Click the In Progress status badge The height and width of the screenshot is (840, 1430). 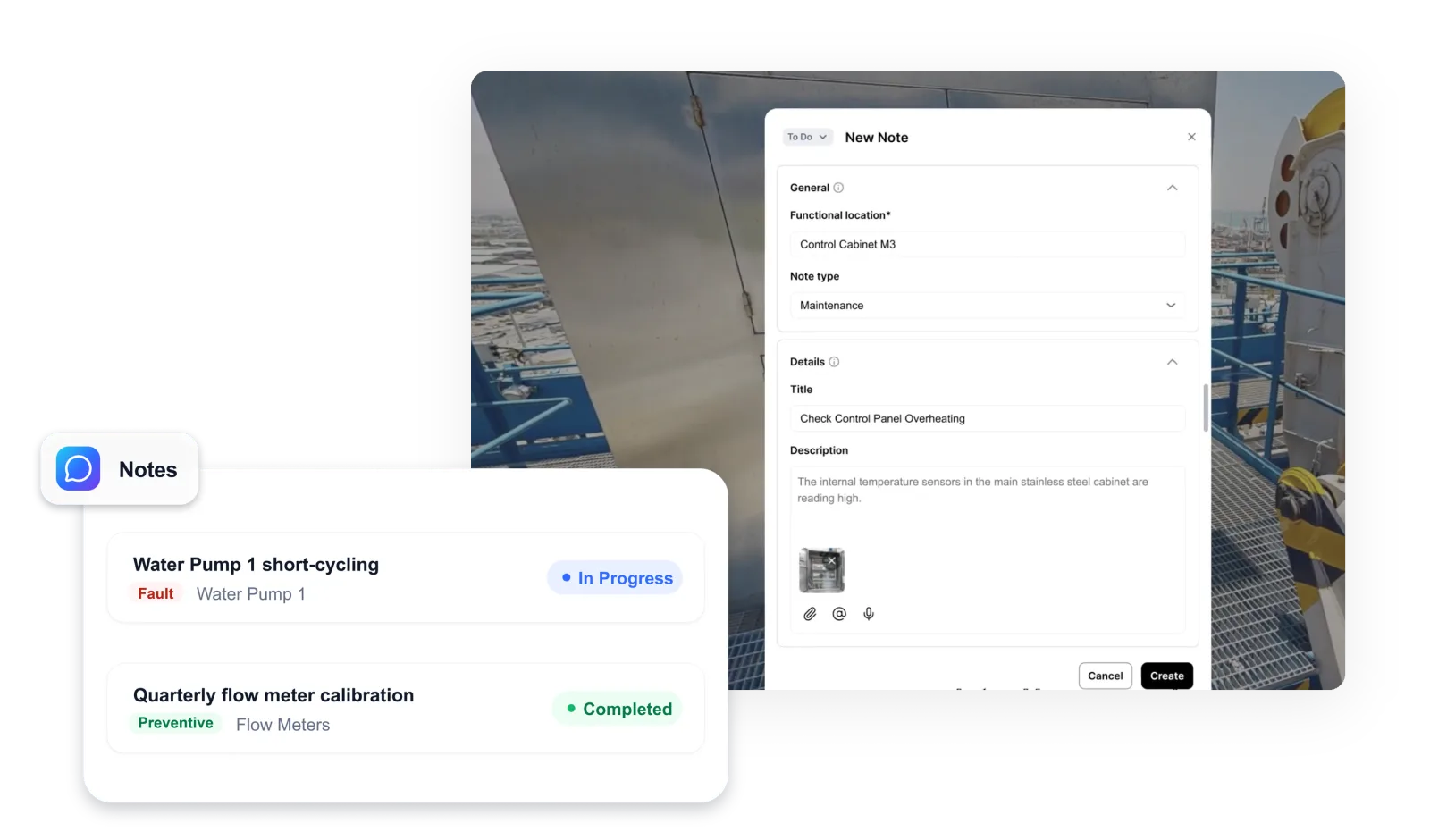pos(615,578)
